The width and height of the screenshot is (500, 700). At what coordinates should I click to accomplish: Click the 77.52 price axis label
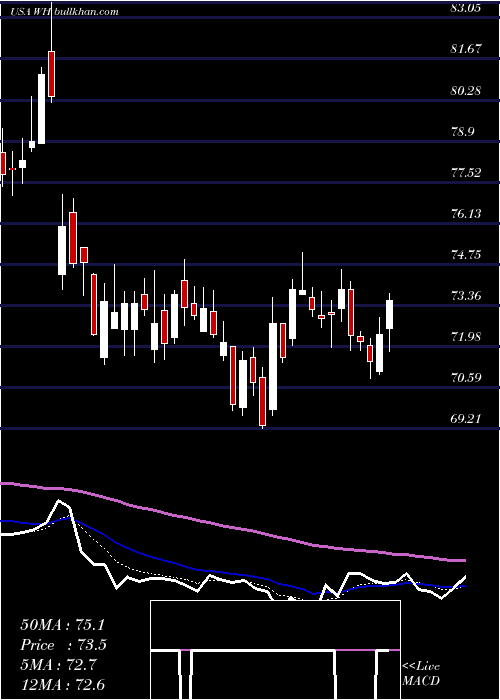tap(466, 173)
